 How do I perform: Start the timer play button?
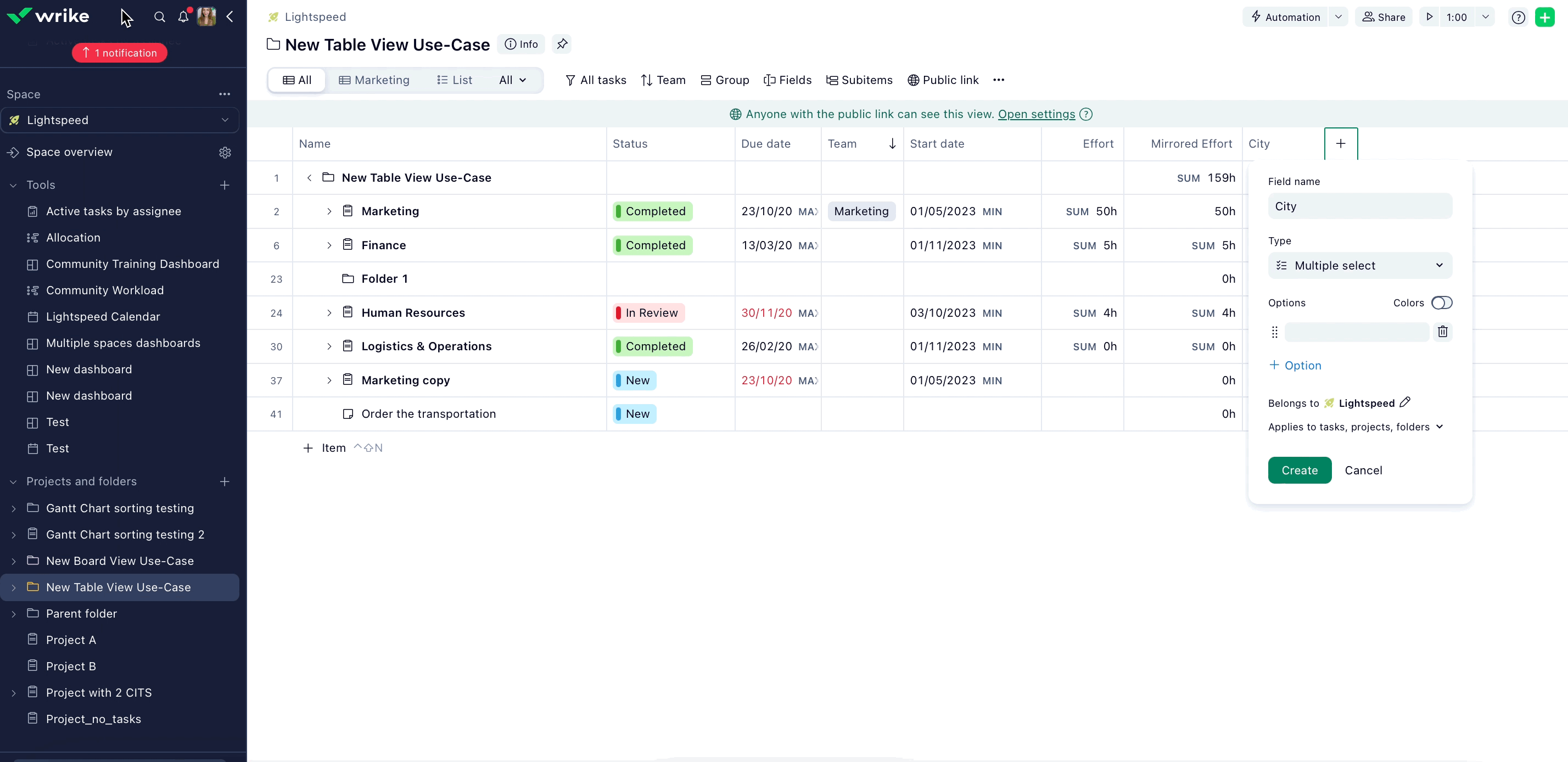pyautogui.click(x=1430, y=17)
